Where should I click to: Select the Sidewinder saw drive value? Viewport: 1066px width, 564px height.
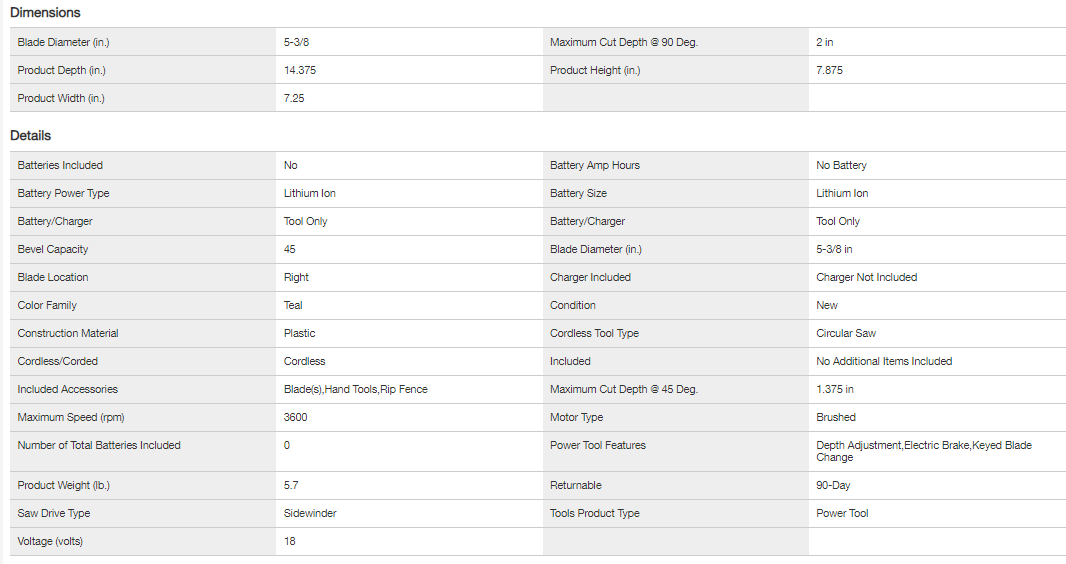(x=310, y=513)
